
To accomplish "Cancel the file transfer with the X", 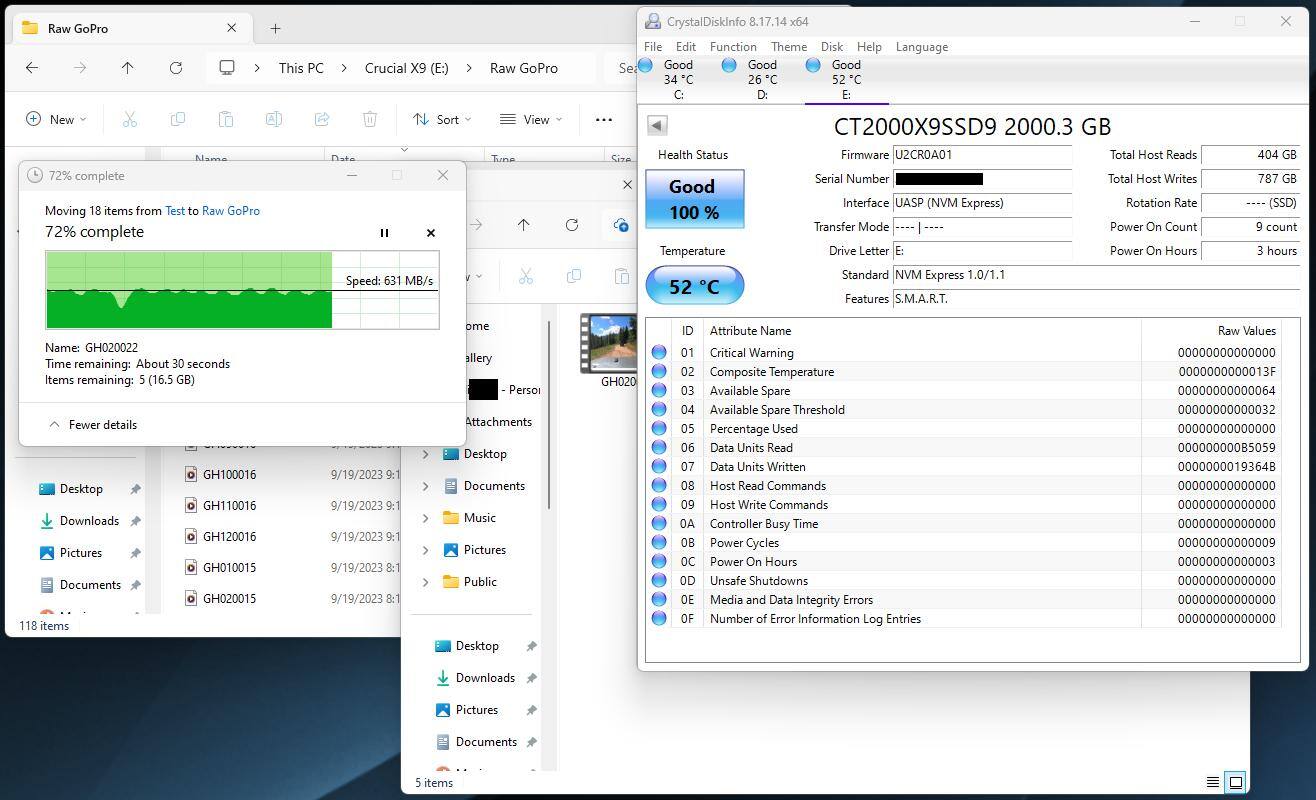I will click(431, 233).
